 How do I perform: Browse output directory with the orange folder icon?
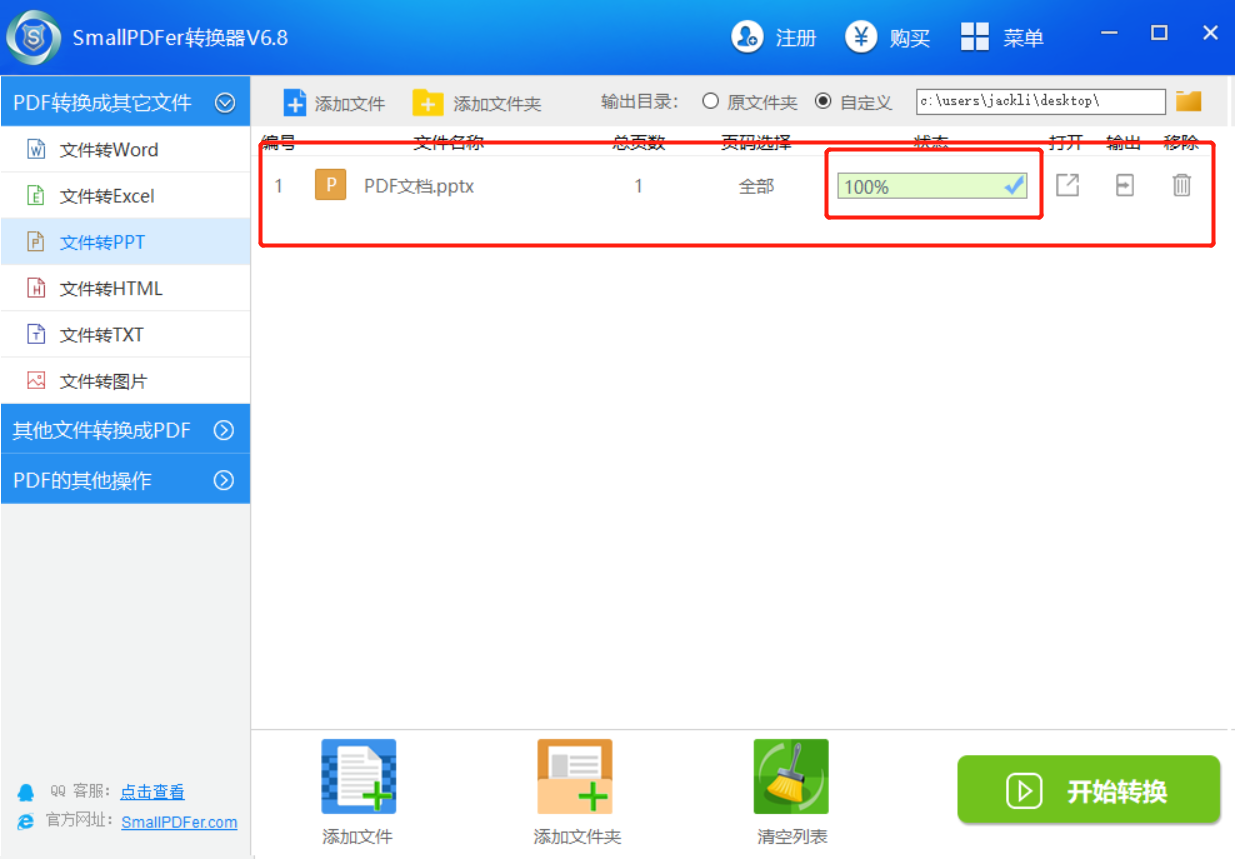coord(1188,101)
